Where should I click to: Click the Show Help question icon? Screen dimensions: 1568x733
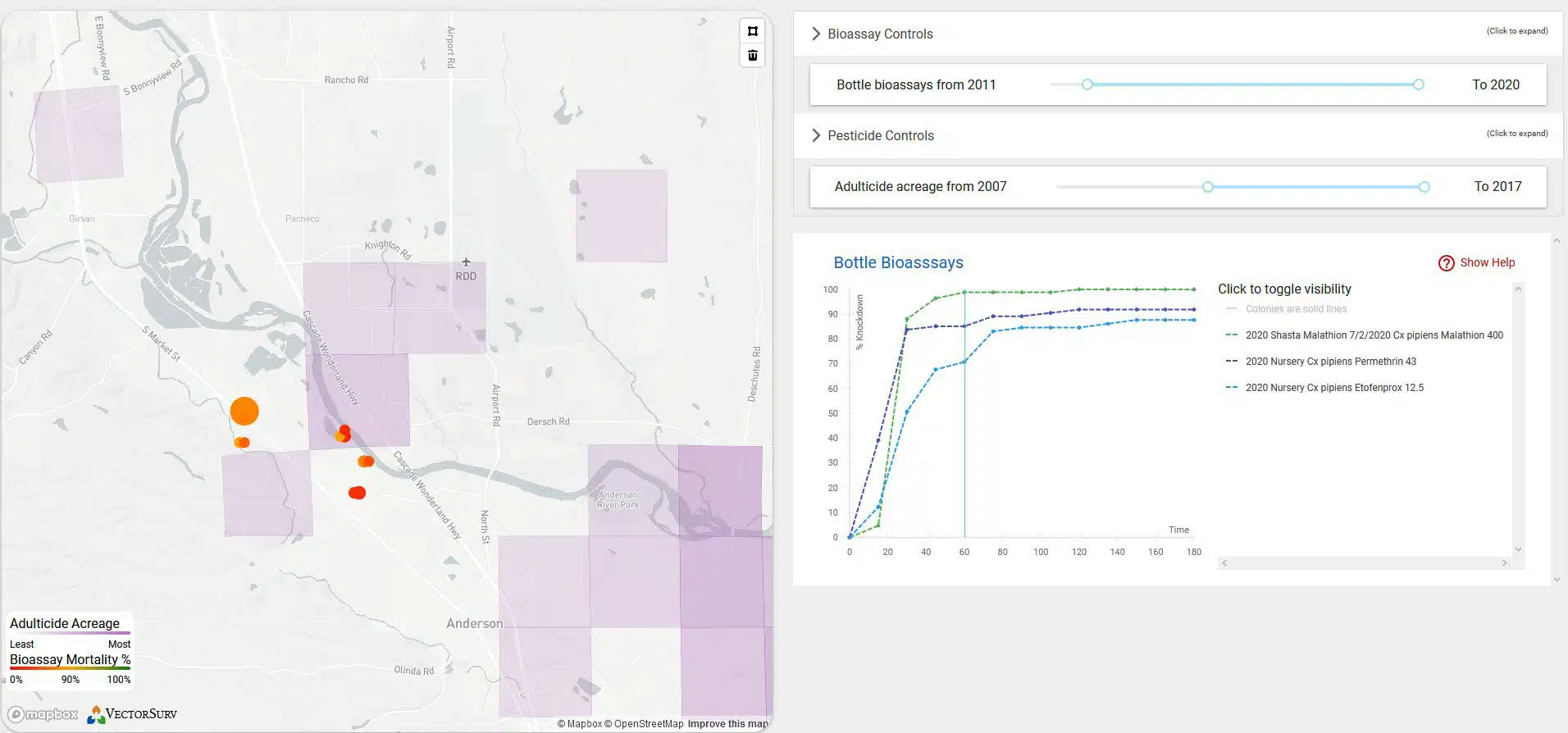click(x=1446, y=263)
